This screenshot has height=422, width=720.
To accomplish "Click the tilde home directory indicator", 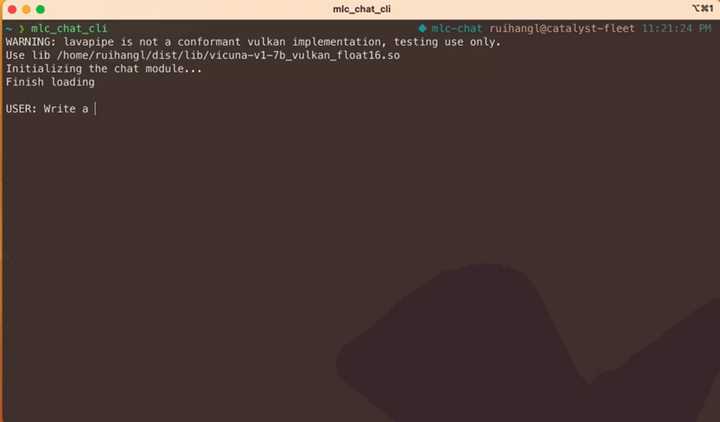I will click(9, 28).
